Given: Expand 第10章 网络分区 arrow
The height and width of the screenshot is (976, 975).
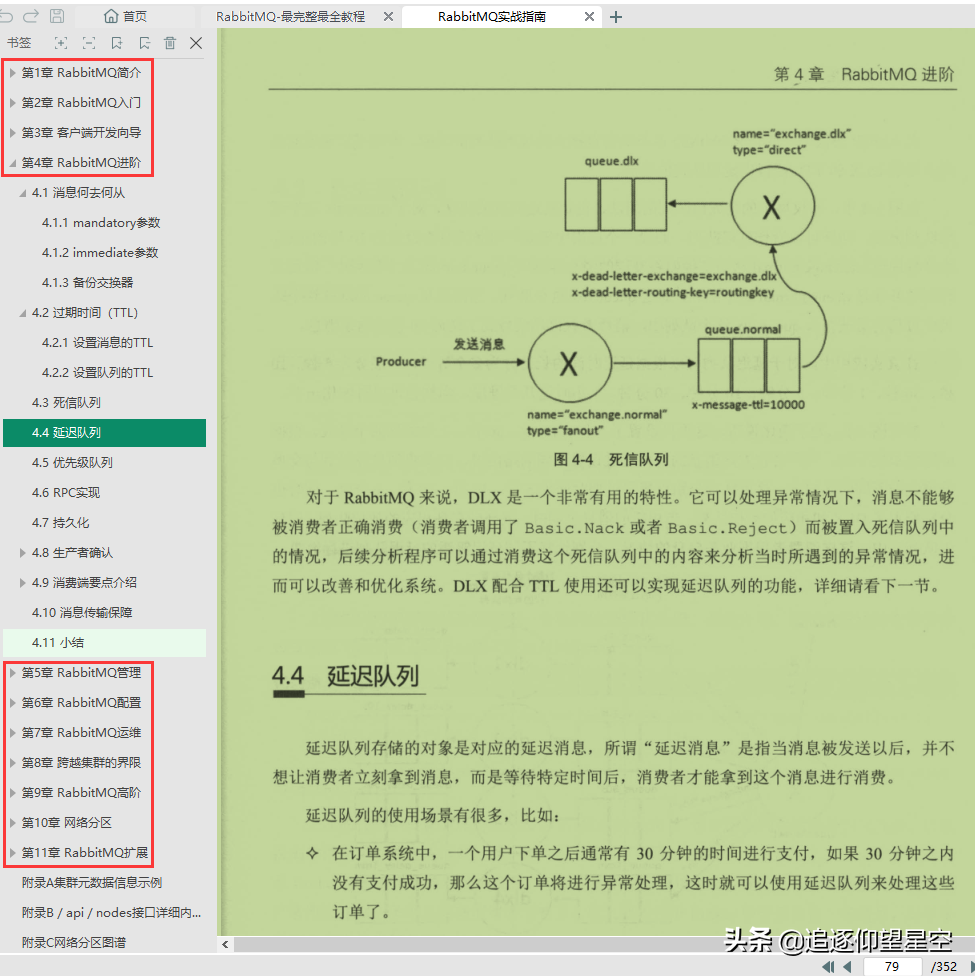Looking at the screenshot, I should click(x=12, y=822).
